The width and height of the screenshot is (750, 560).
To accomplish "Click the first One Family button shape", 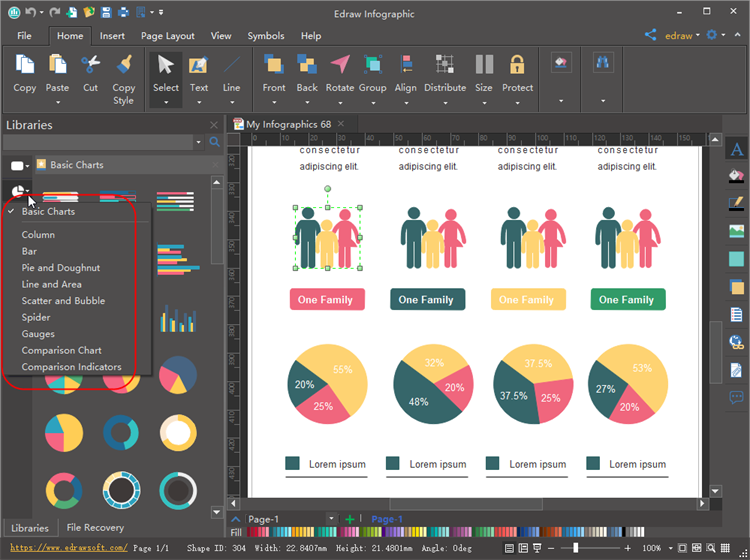I will click(327, 300).
